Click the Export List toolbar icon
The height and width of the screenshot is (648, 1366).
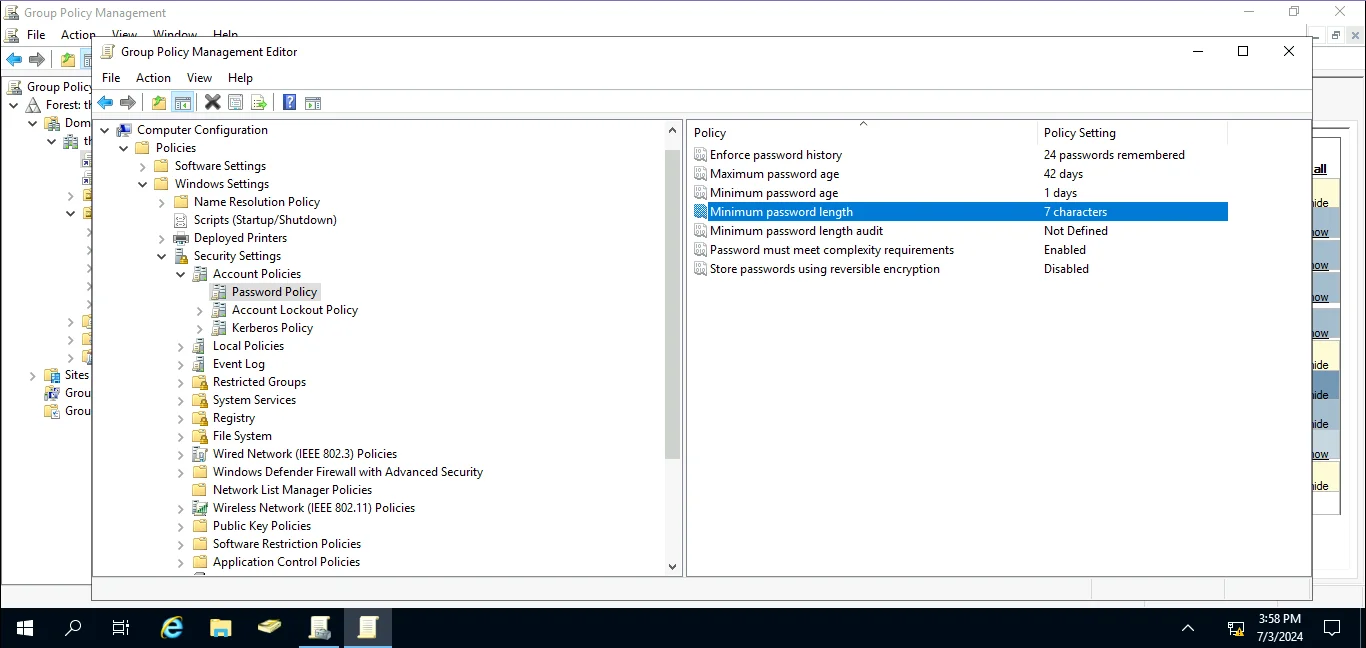259,102
